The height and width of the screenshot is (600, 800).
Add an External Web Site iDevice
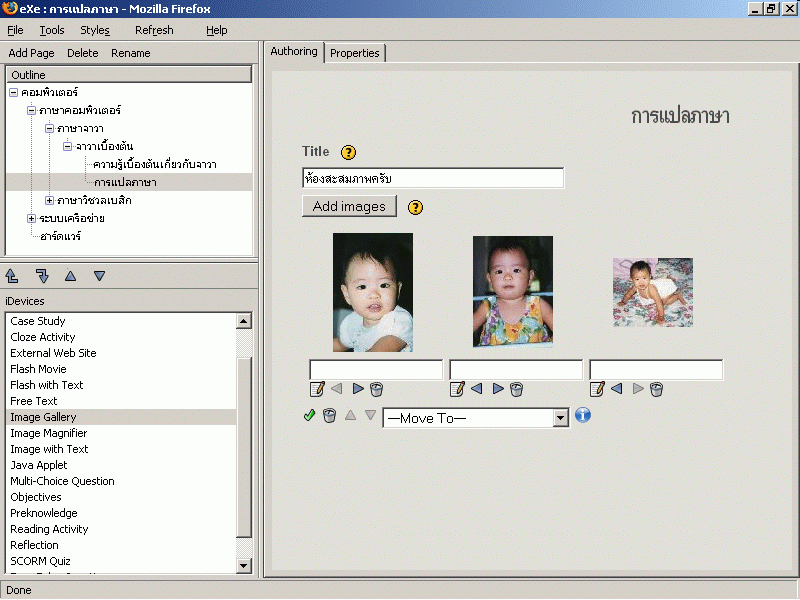pos(53,353)
